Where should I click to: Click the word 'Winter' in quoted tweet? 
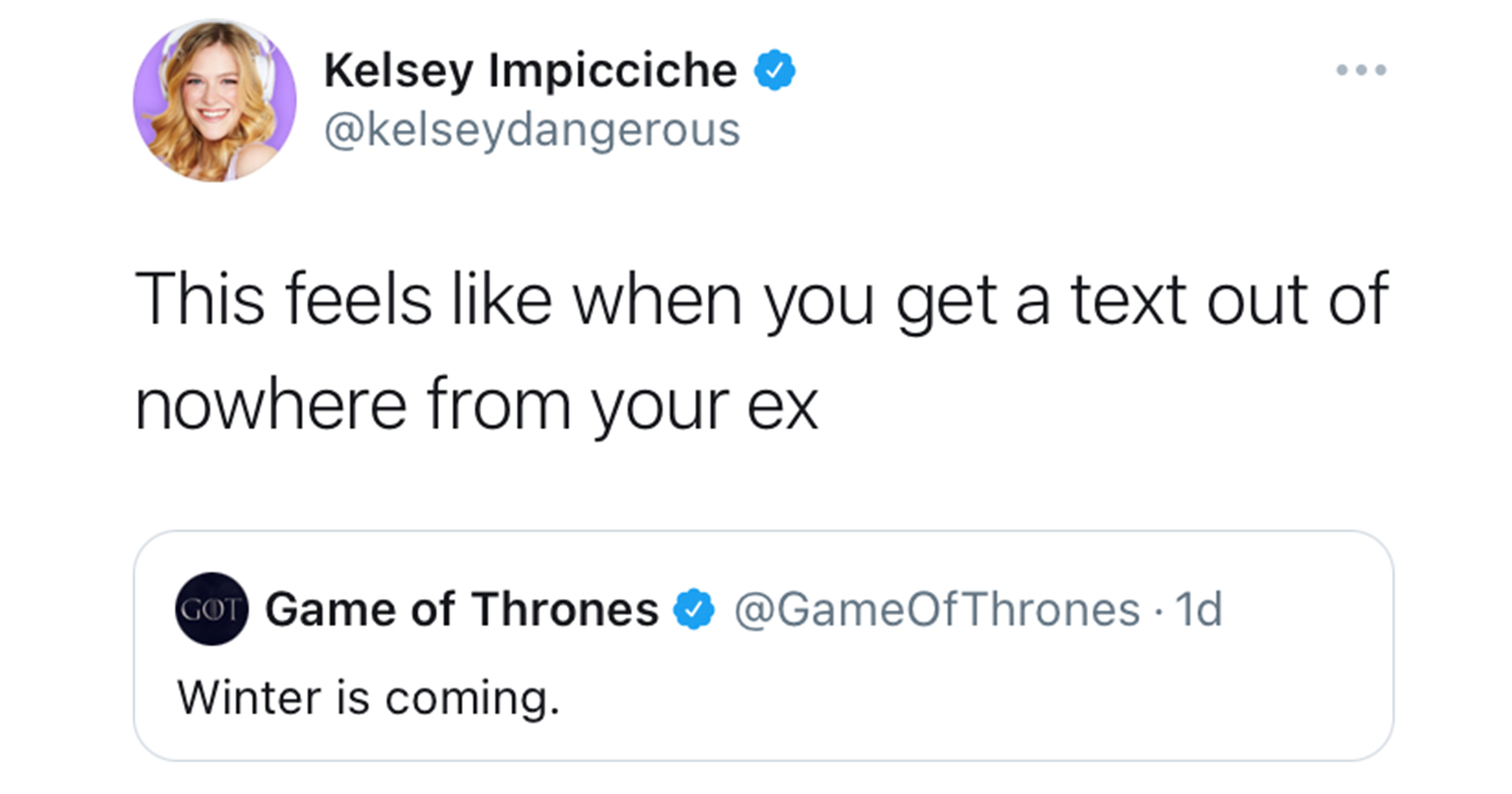[250, 698]
